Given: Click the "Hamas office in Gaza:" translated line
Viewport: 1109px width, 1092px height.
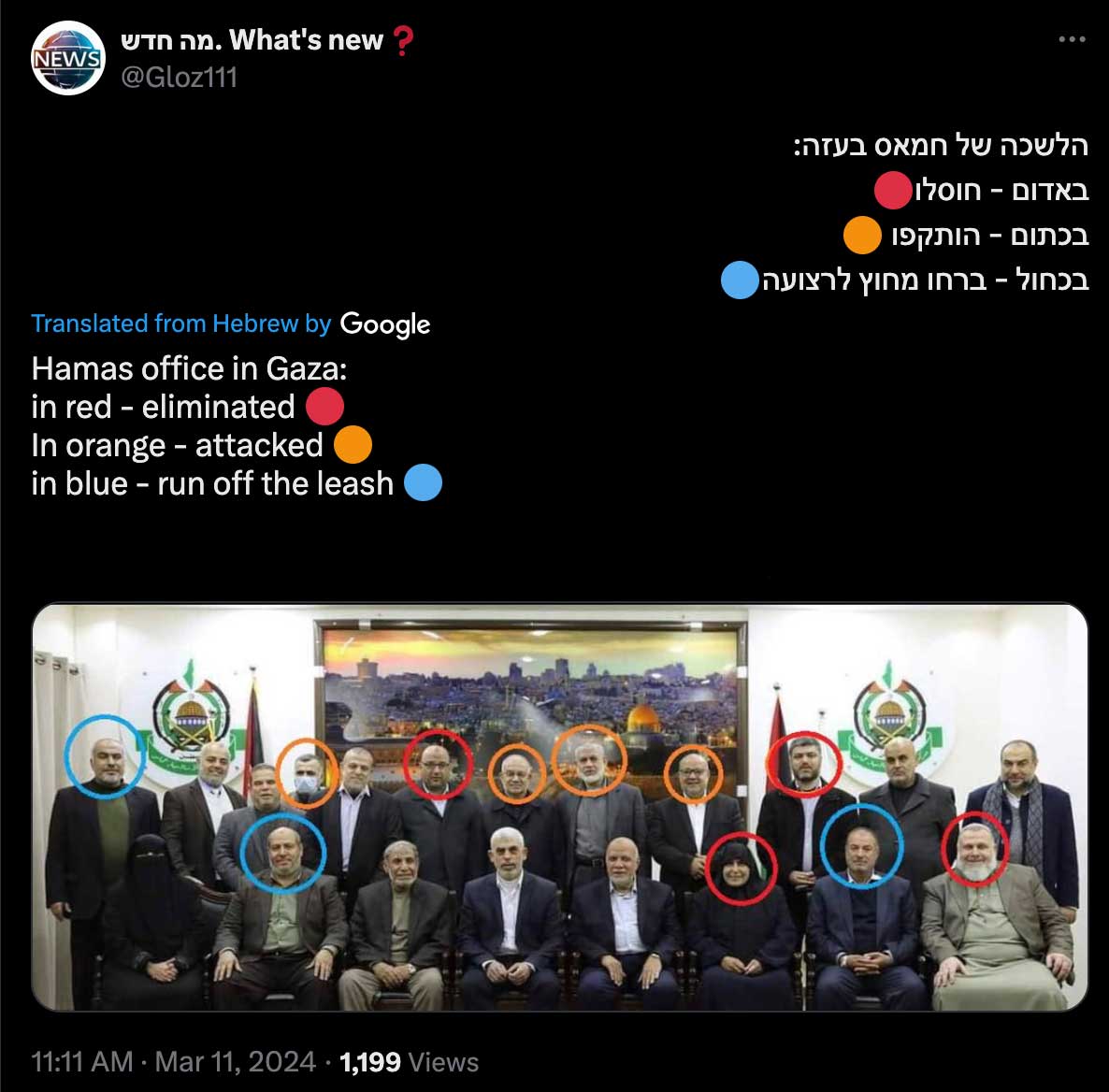Looking at the screenshot, I should pyautogui.click(x=189, y=368).
